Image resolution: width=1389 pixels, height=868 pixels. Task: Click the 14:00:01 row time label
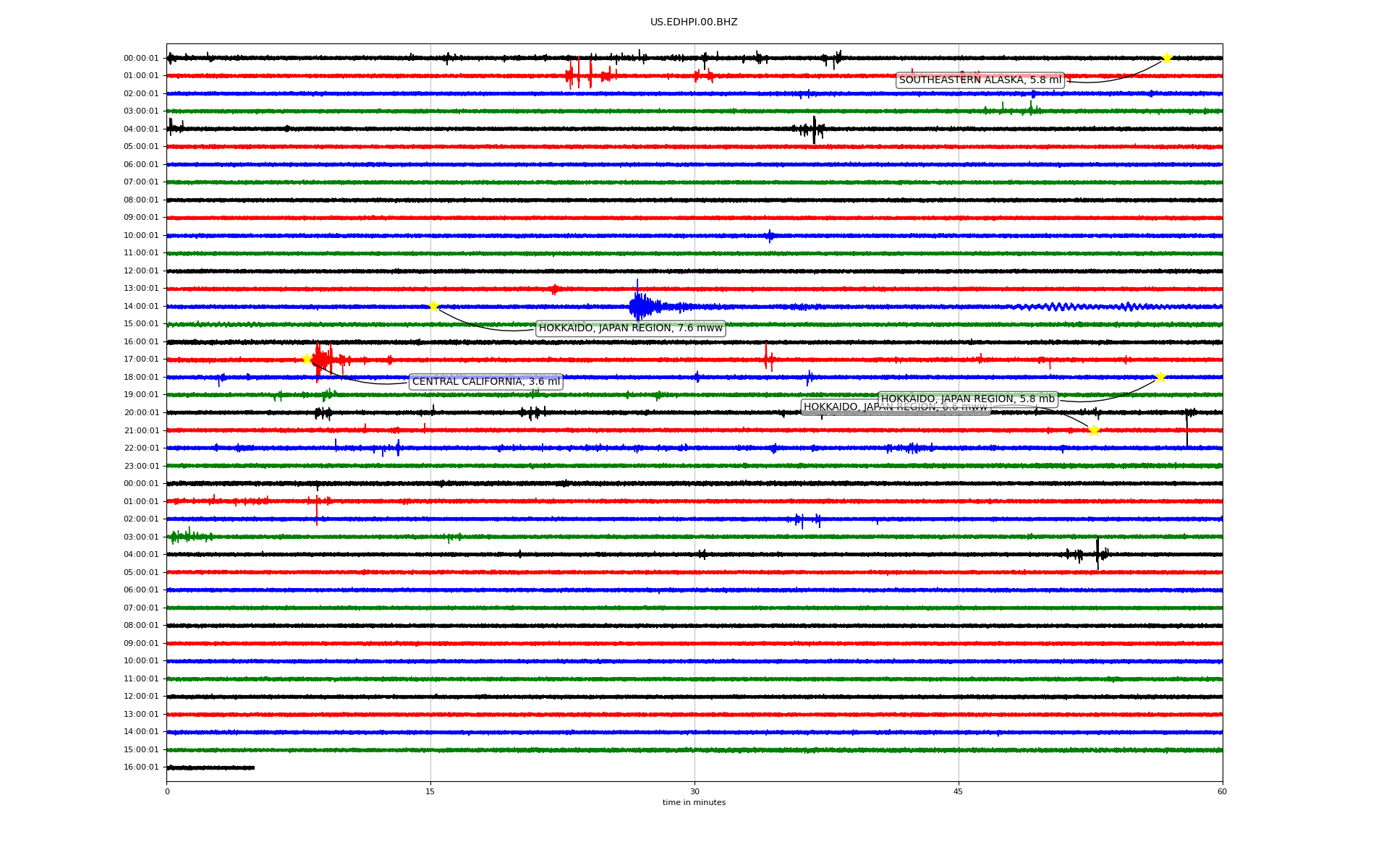[141, 307]
